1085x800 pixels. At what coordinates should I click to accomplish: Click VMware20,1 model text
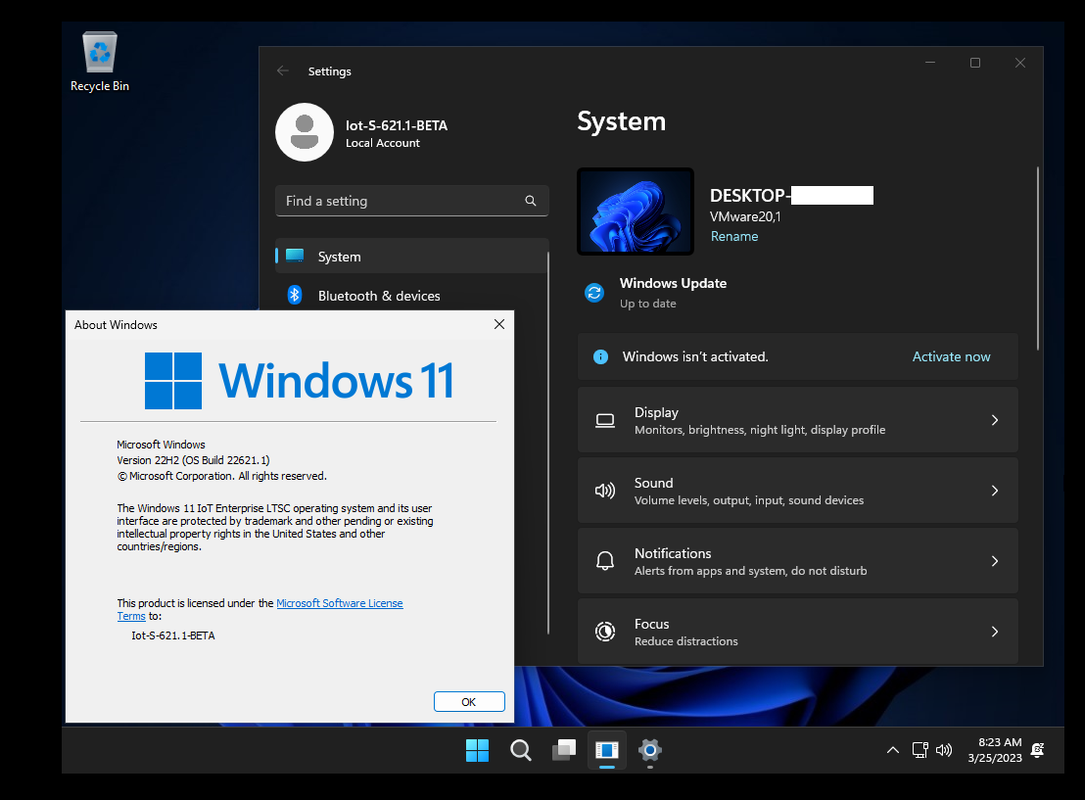pyautogui.click(x=745, y=217)
